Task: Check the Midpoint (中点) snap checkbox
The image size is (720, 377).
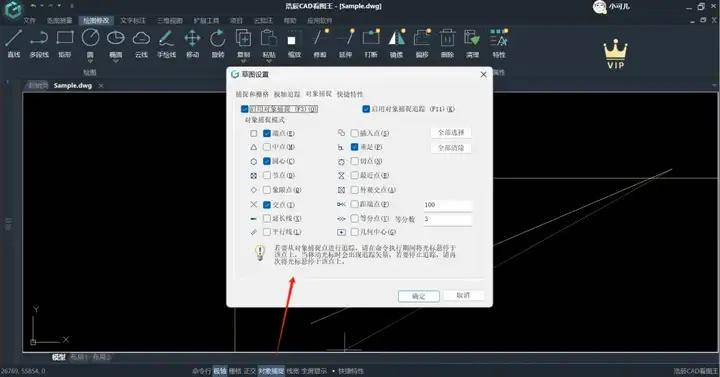Action: point(267,147)
